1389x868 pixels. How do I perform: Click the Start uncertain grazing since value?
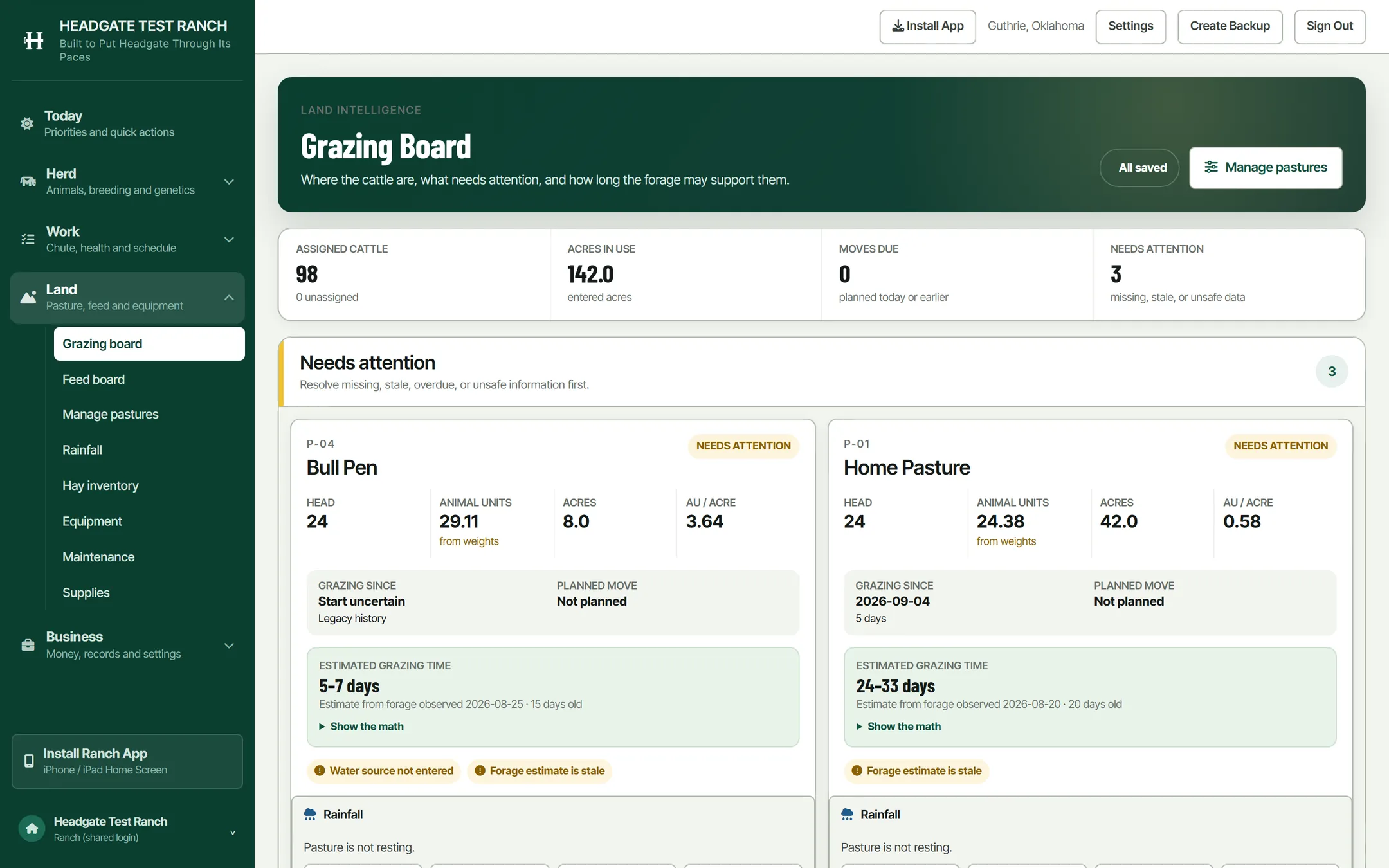(361, 602)
